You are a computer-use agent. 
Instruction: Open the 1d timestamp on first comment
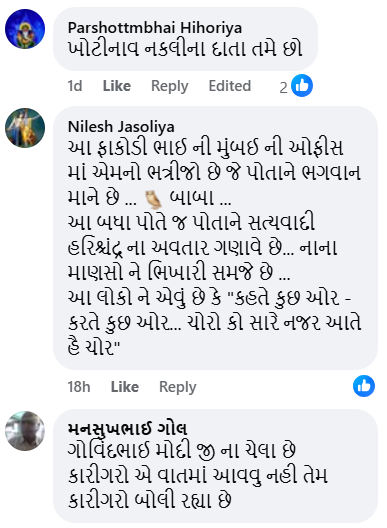pos(75,86)
